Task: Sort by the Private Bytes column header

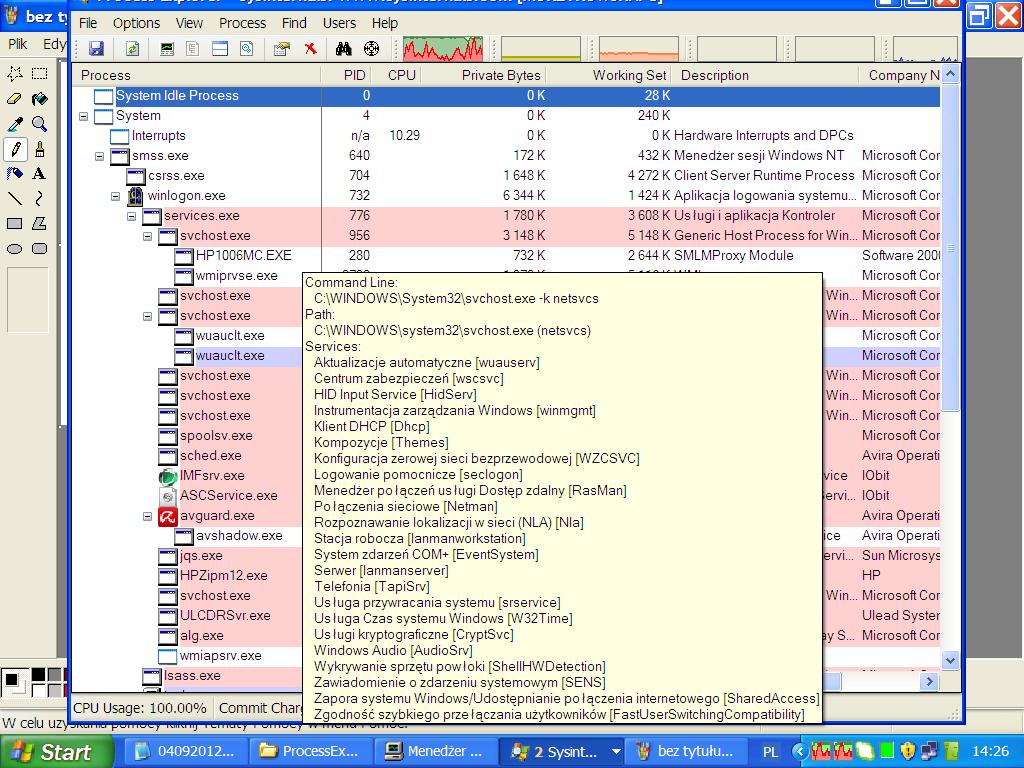Action: pos(483,75)
